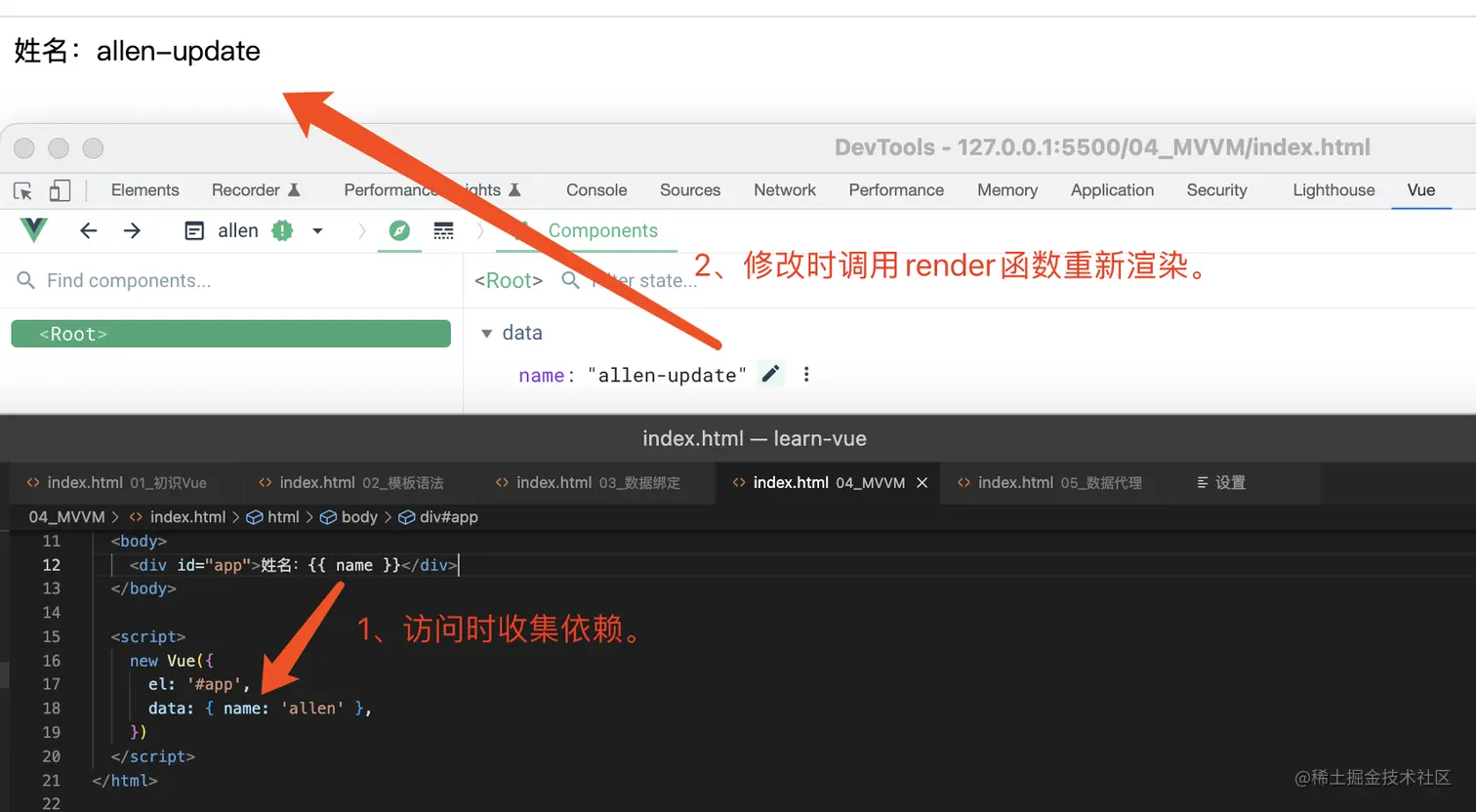The image size is (1476, 812).
Task: Click the filter state search icon
Action: point(571,281)
